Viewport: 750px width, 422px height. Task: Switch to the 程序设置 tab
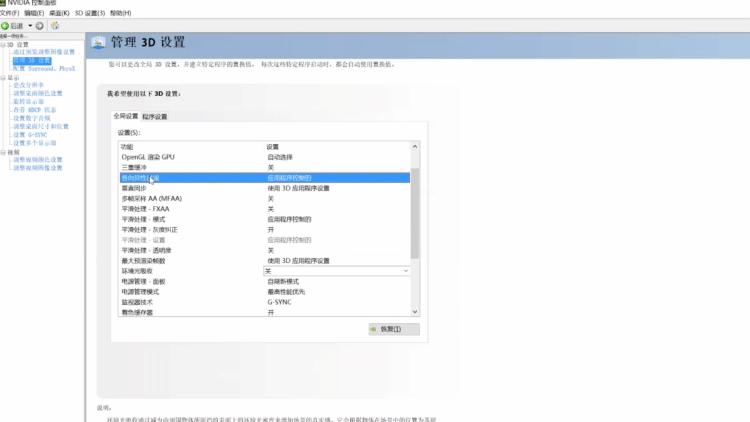[154, 117]
